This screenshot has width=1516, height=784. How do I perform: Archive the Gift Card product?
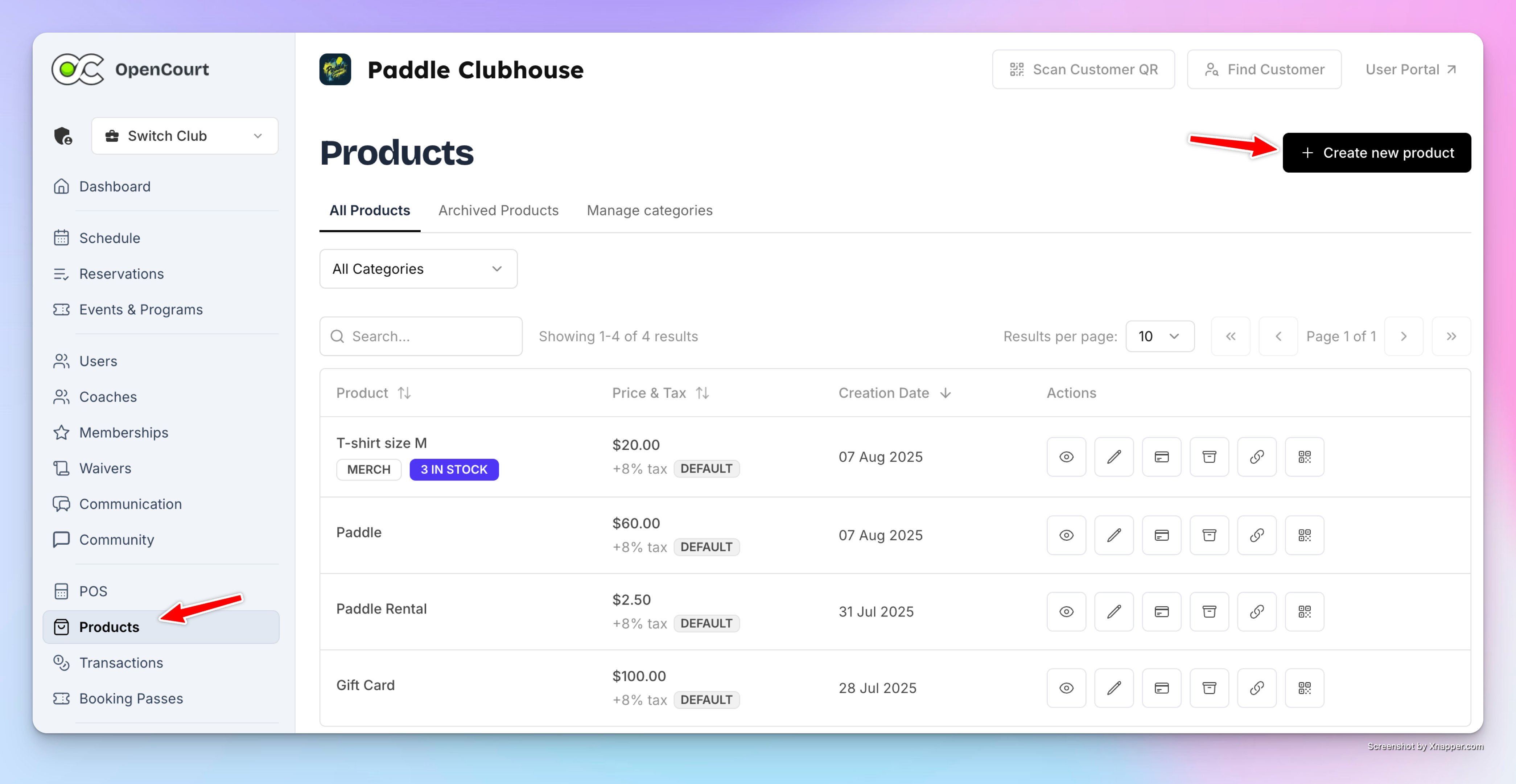(x=1209, y=688)
